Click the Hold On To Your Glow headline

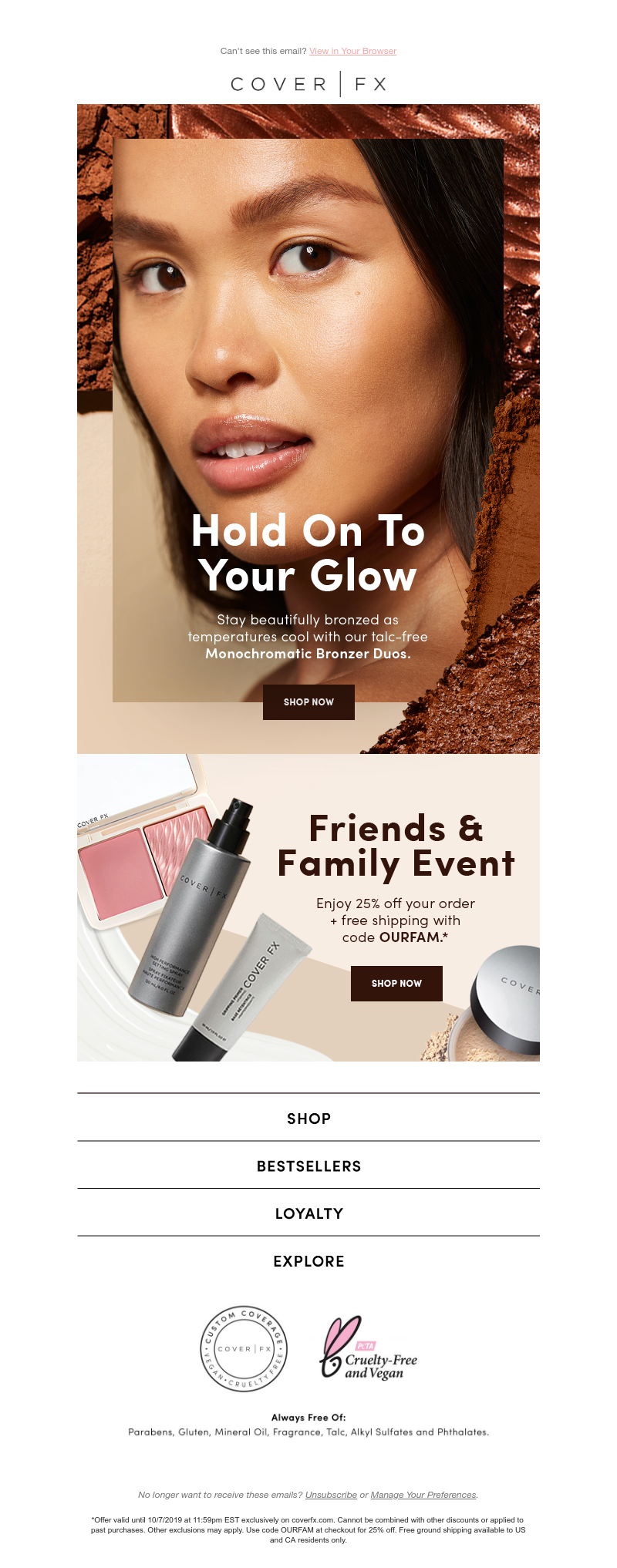click(308, 553)
